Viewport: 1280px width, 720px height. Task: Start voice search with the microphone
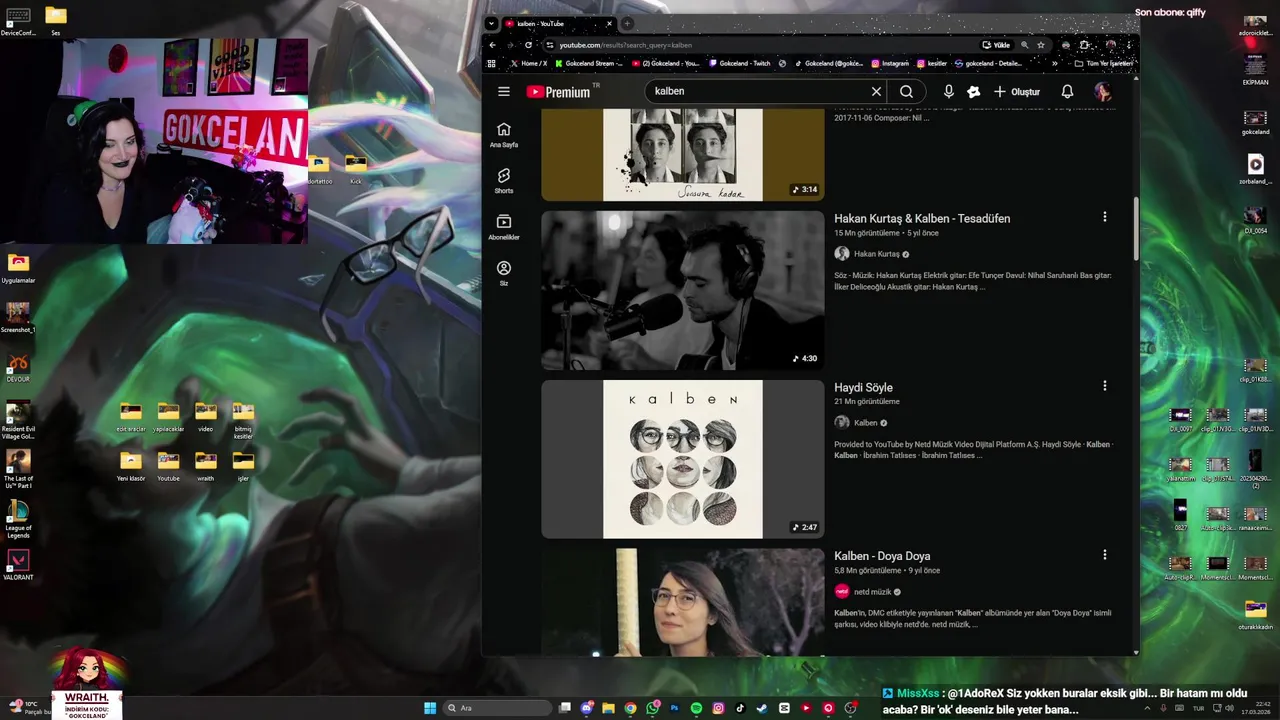point(948,92)
